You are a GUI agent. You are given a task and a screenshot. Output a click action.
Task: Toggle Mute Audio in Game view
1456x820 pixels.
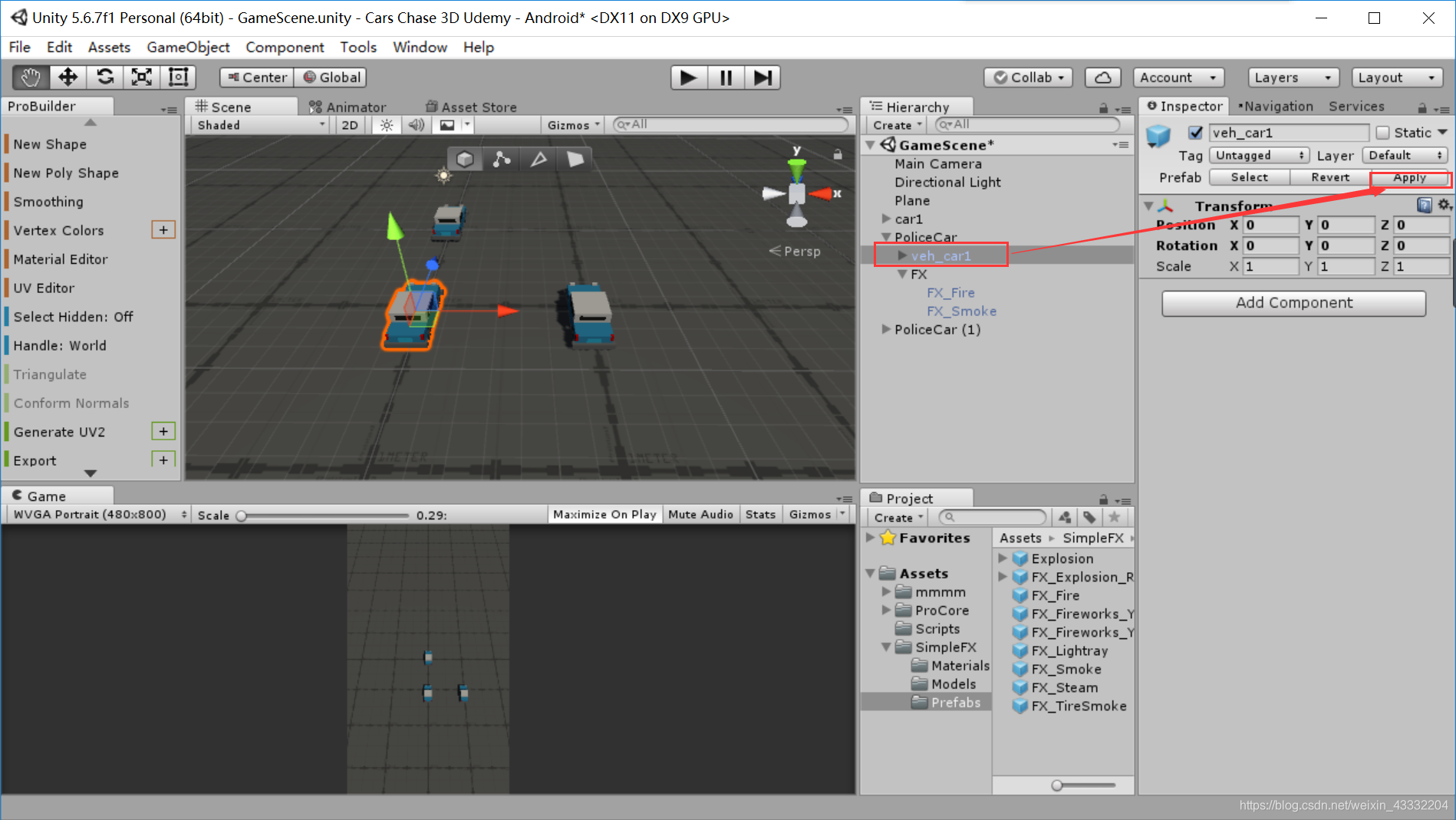(x=700, y=515)
